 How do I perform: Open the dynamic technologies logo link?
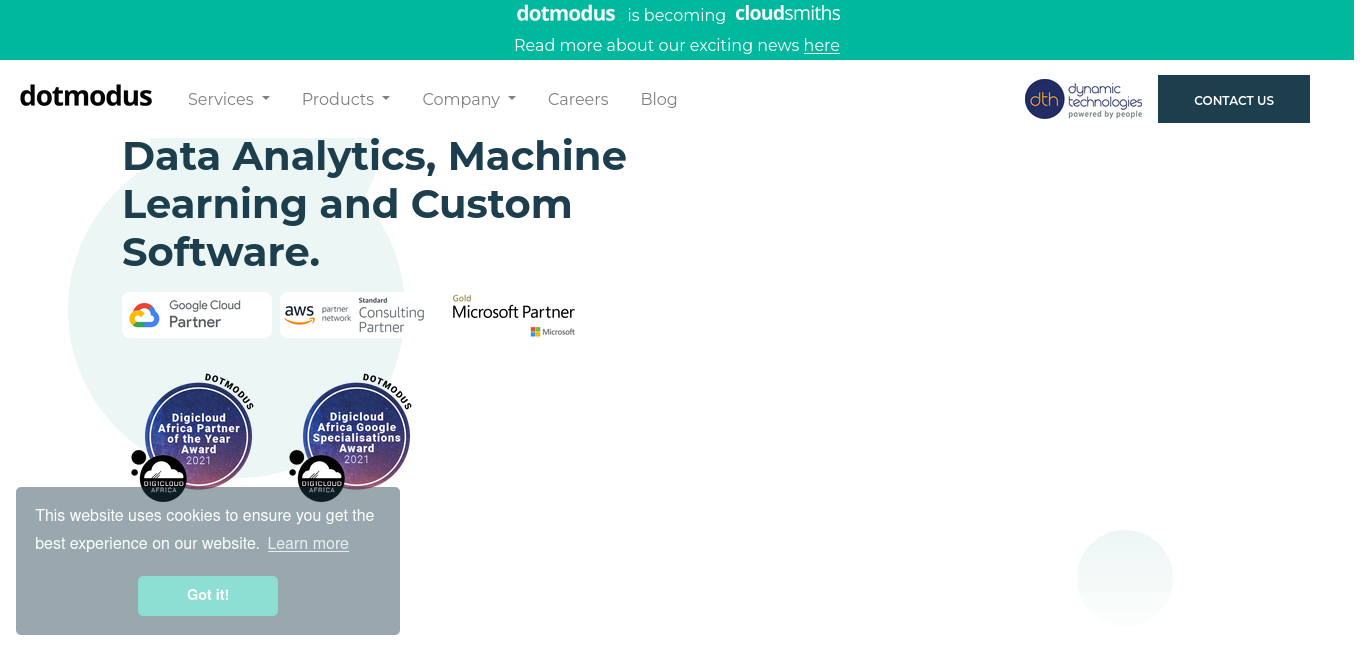[x=1084, y=99]
